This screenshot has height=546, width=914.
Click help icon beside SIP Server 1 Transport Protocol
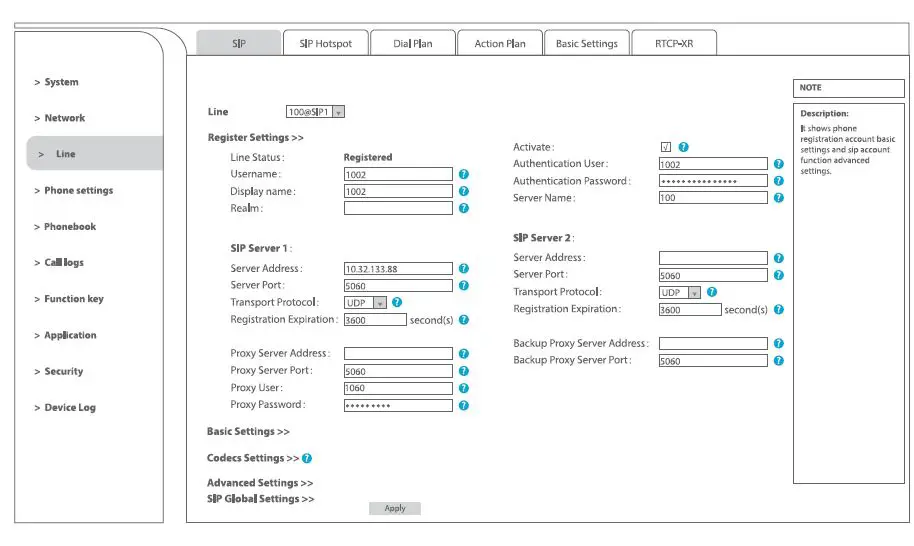397,302
